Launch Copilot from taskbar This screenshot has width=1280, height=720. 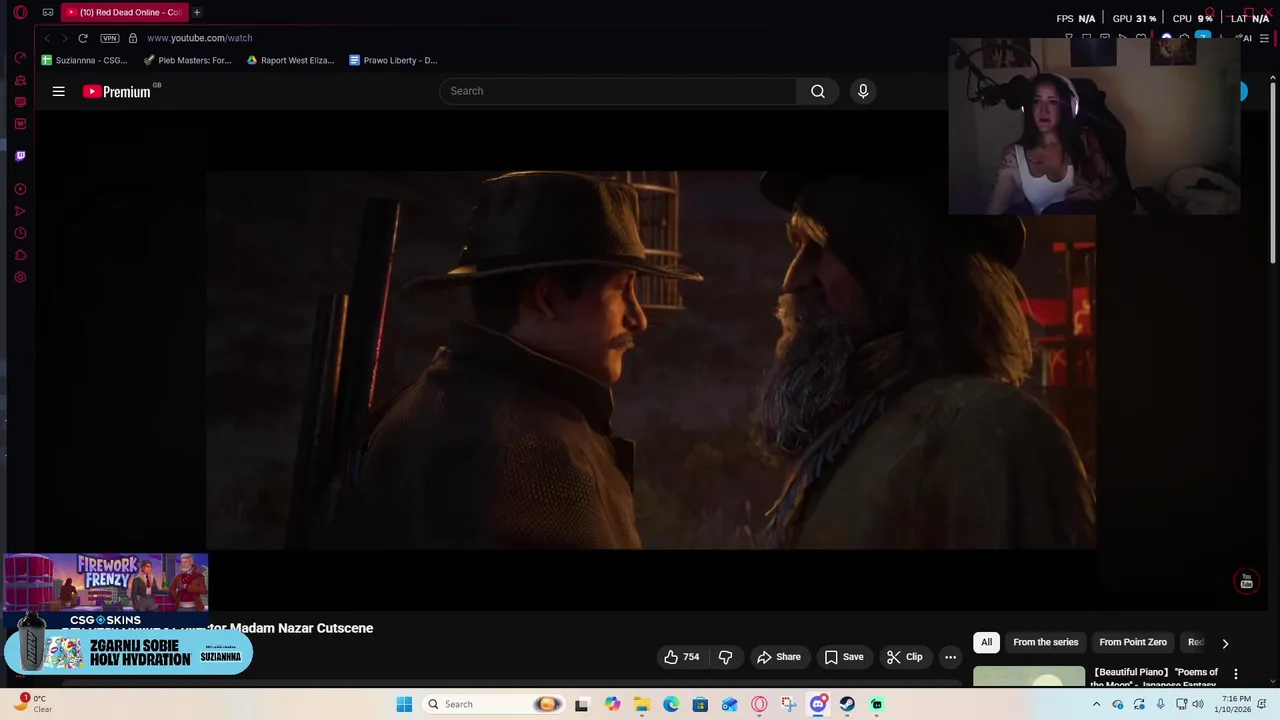tap(612, 704)
